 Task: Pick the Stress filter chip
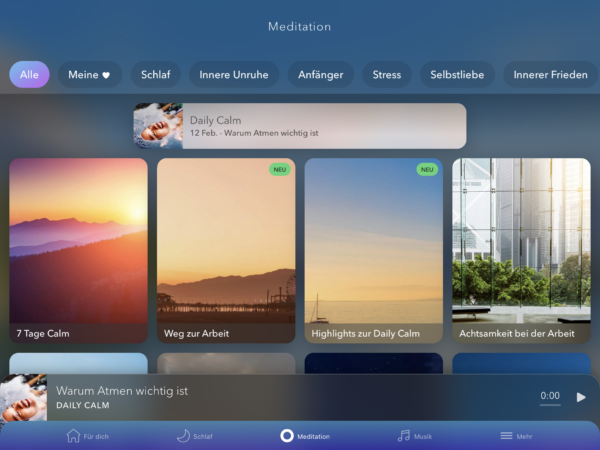pyautogui.click(x=386, y=75)
